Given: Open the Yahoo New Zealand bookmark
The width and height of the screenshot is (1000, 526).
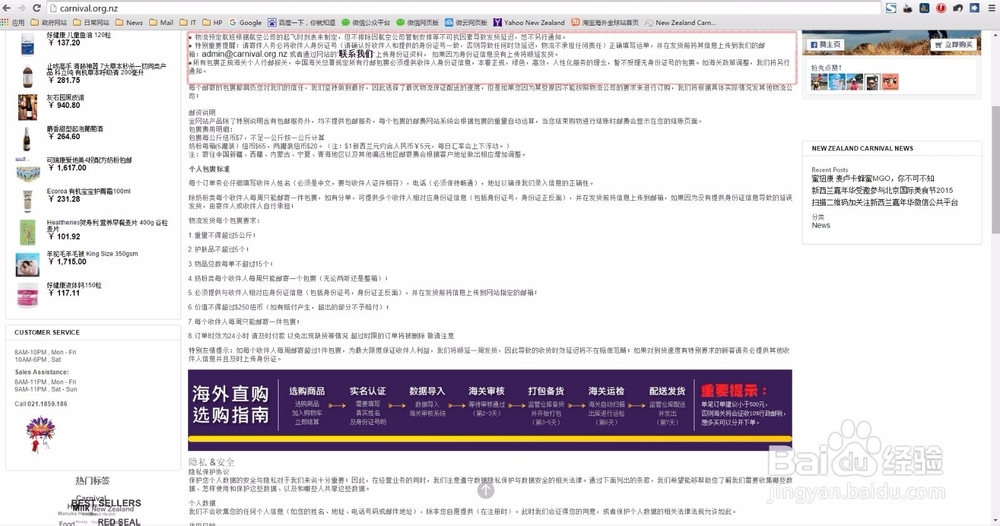Looking at the screenshot, I should pyautogui.click(x=529, y=22).
